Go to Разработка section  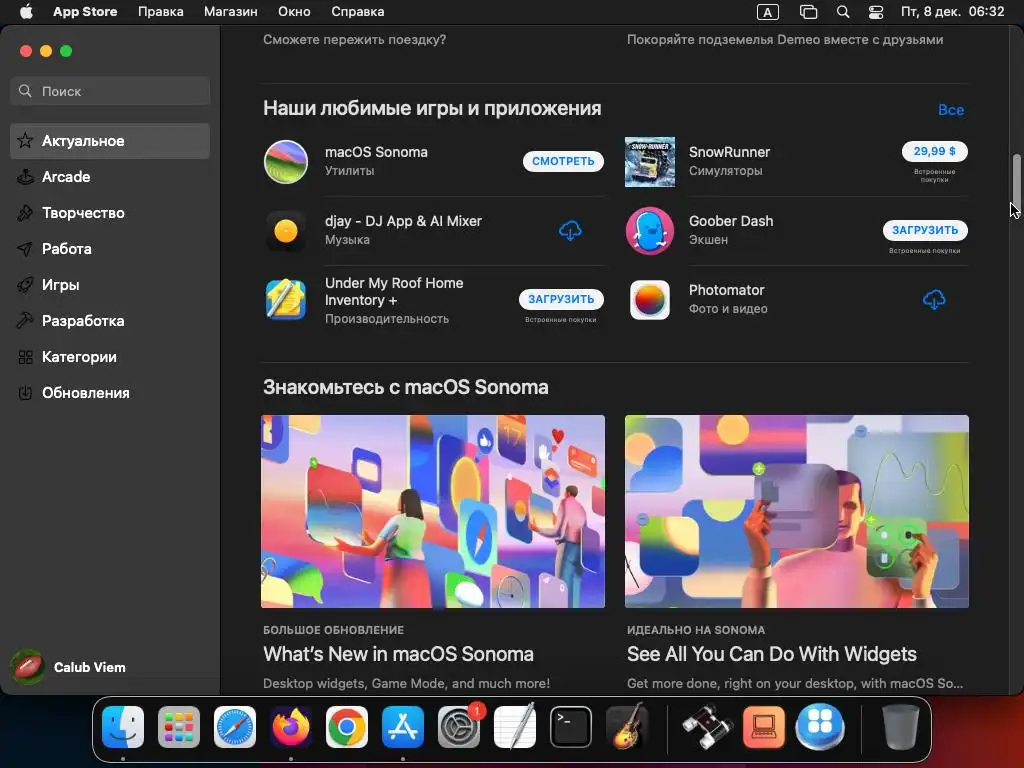(110, 321)
